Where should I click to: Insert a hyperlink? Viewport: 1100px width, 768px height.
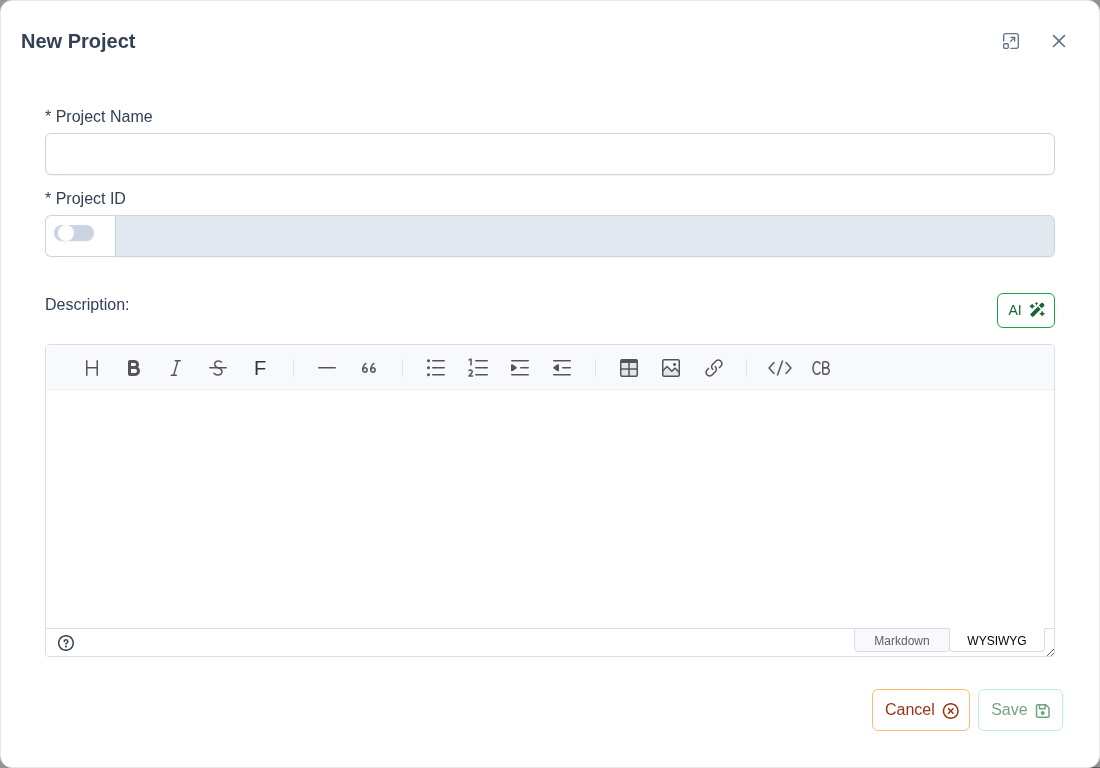point(713,368)
